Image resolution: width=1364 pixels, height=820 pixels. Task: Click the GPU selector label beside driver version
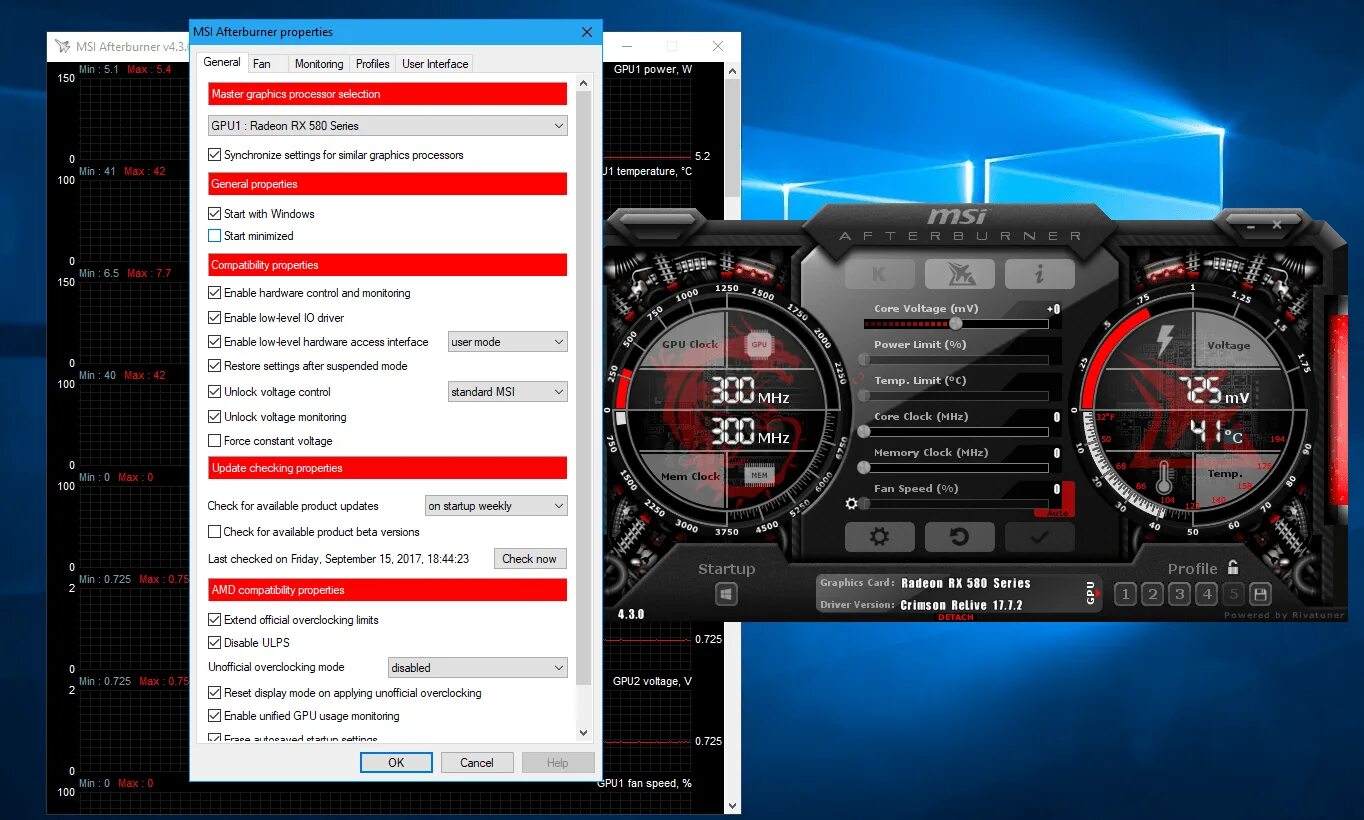pos(1091,593)
